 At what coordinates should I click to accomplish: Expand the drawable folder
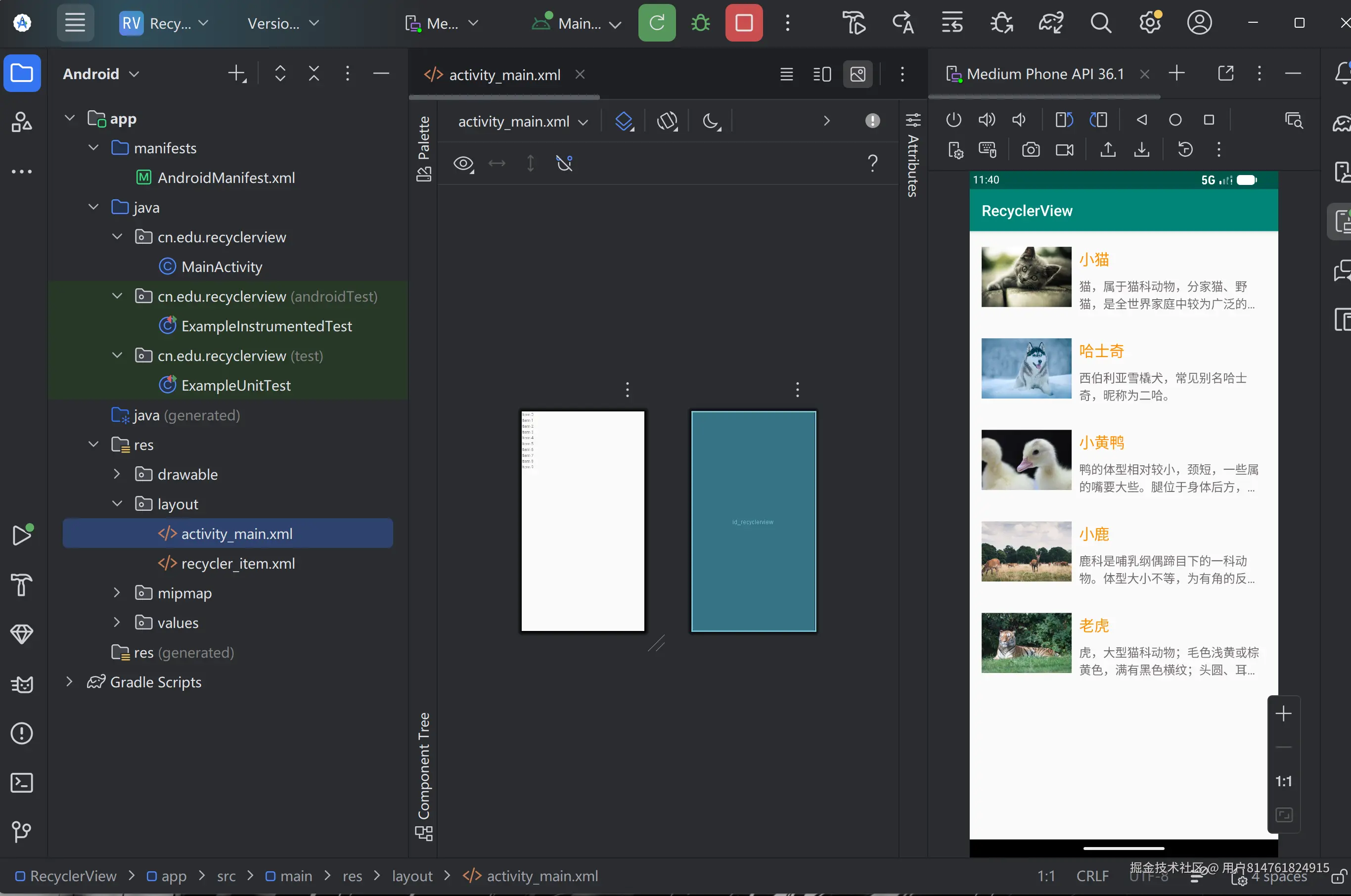click(117, 474)
